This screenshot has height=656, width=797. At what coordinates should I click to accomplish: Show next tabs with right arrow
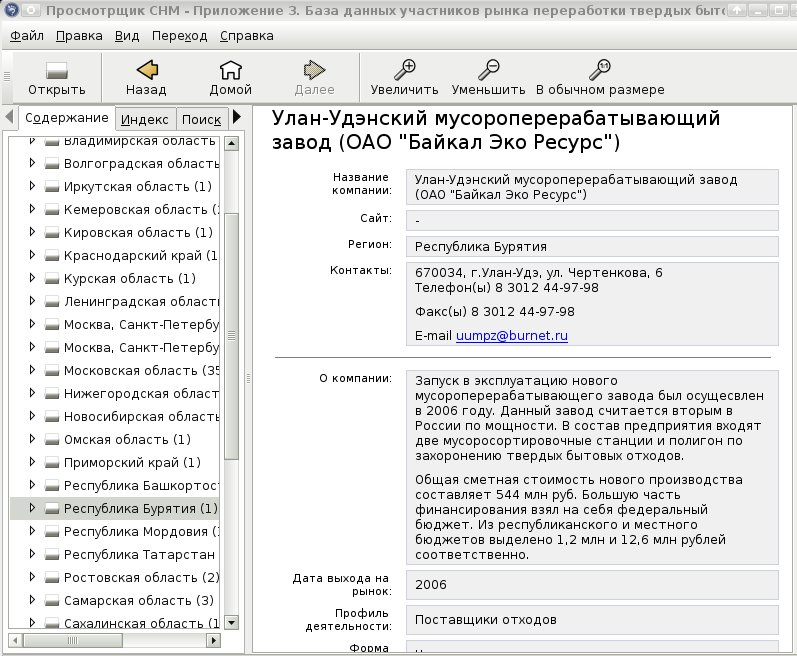tap(237, 117)
